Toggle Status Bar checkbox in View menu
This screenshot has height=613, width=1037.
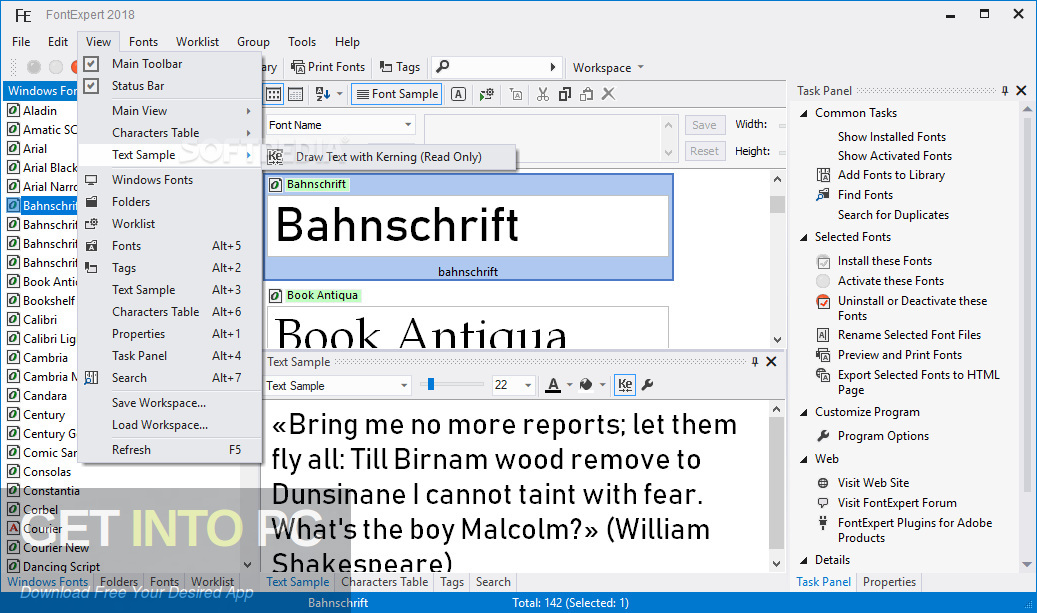(x=91, y=85)
